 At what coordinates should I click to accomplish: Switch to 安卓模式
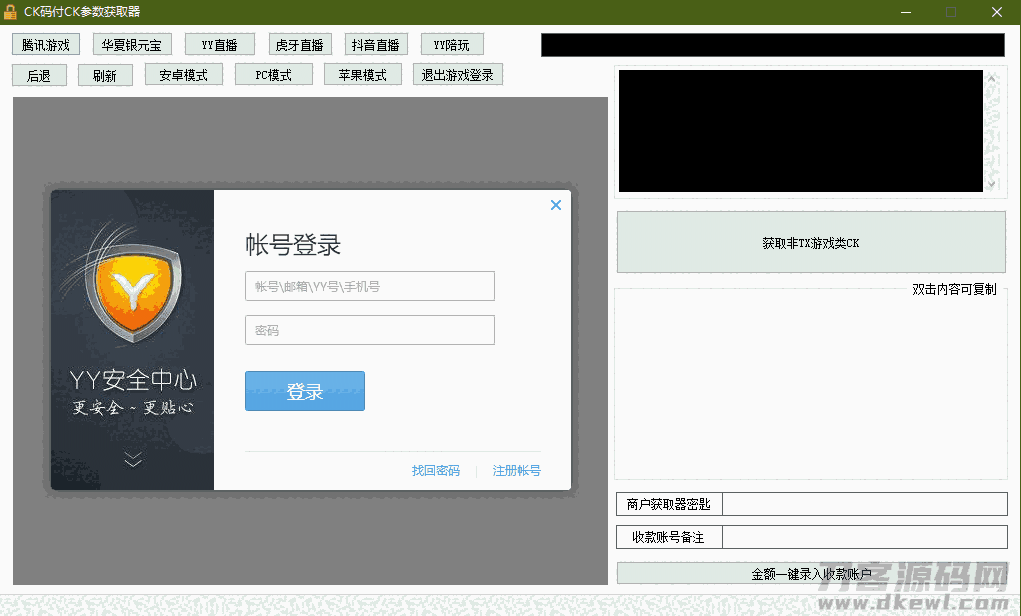[x=184, y=75]
